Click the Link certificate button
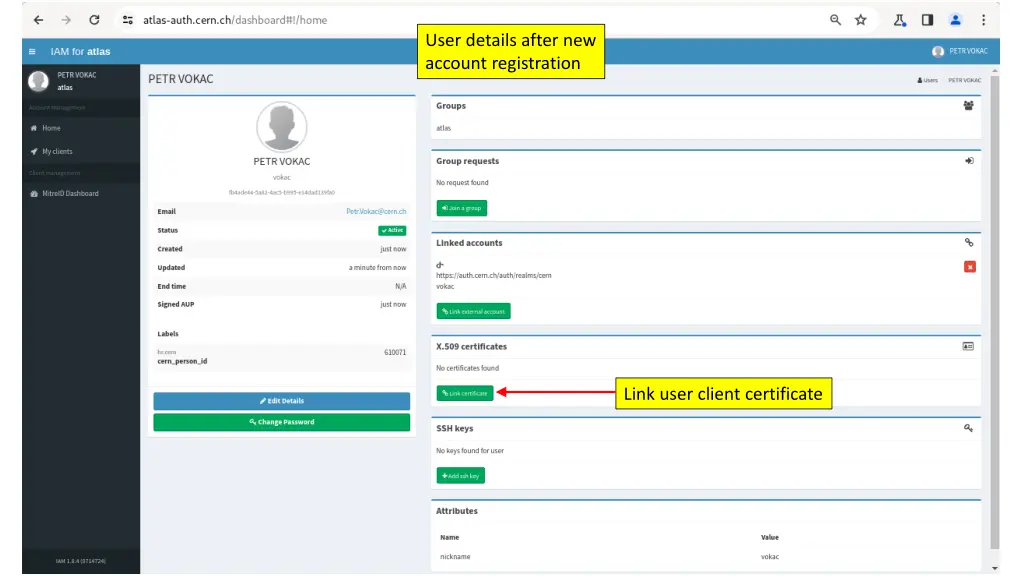 point(465,393)
